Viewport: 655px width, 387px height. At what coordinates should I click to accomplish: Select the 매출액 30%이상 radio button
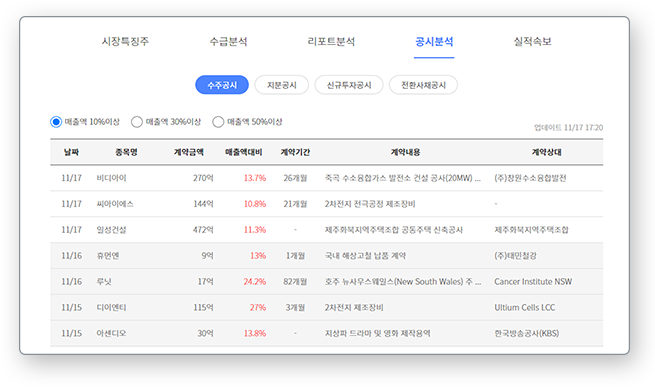click(137, 122)
